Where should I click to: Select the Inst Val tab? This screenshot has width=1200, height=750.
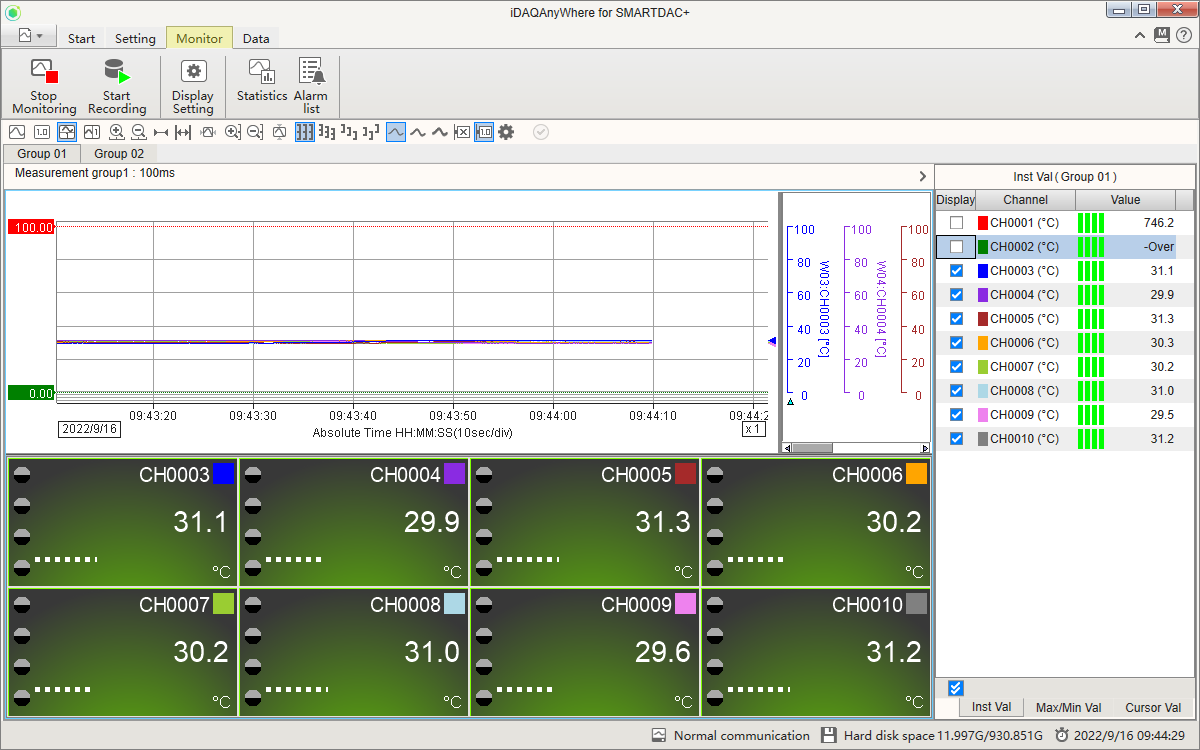coord(992,707)
